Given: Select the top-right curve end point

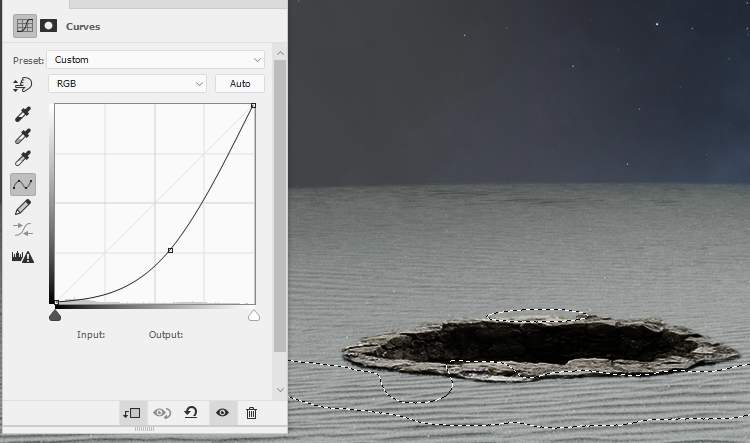Looking at the screenshot, I should (253, 105).
